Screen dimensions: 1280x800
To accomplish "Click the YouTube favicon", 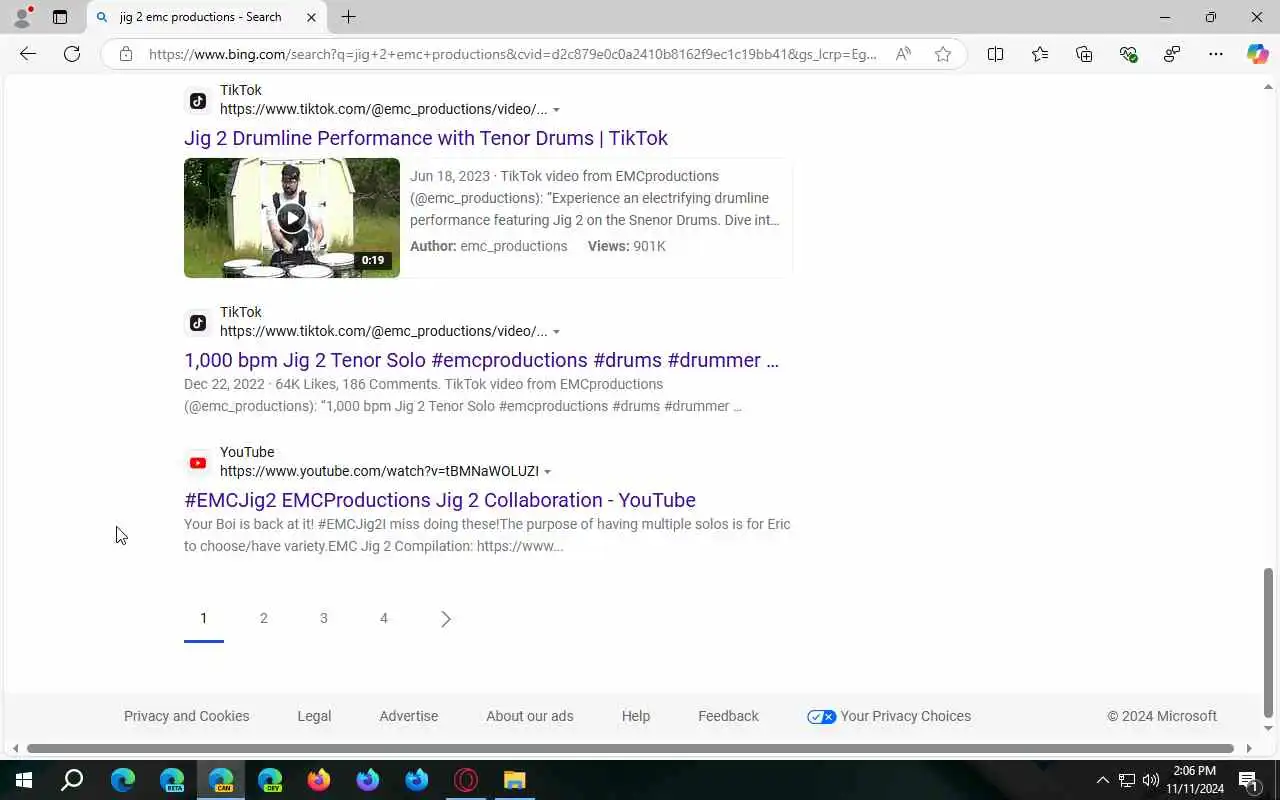I will [x=198, y=462].
